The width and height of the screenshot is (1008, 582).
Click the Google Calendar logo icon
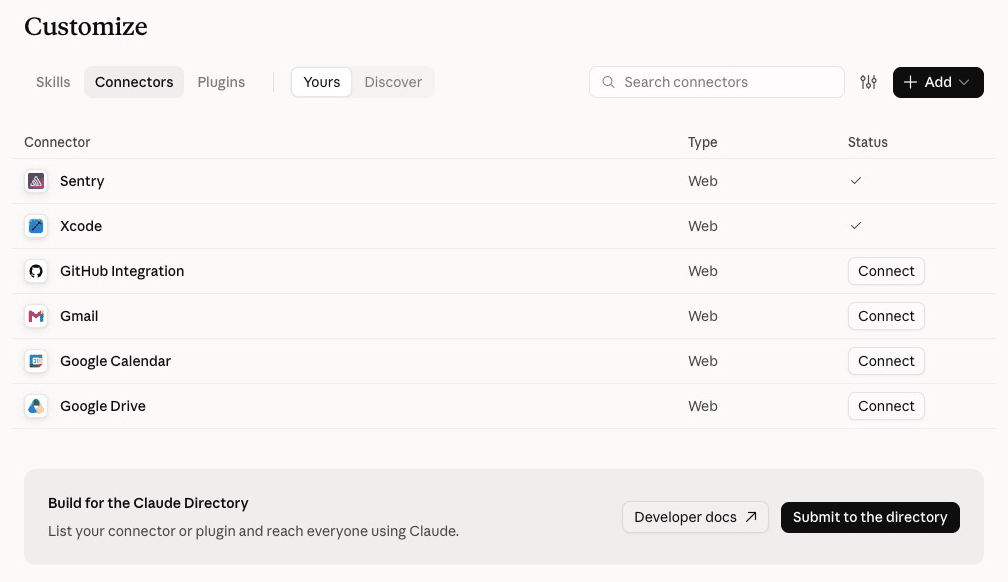[x=36, y=361]
